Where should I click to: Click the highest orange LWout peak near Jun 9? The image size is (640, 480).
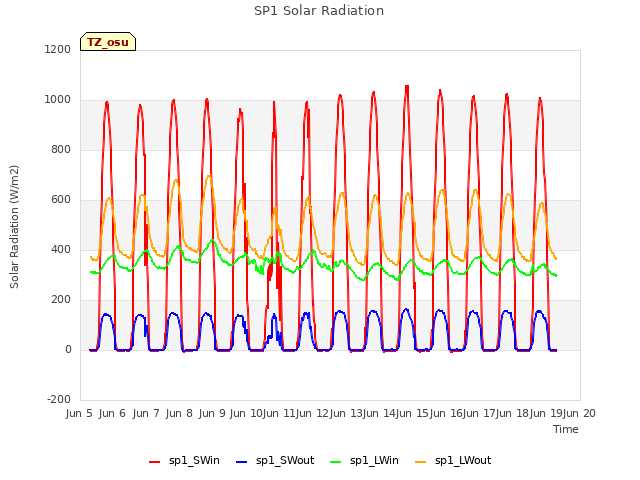pyautogui.click(x=209, y=176)
